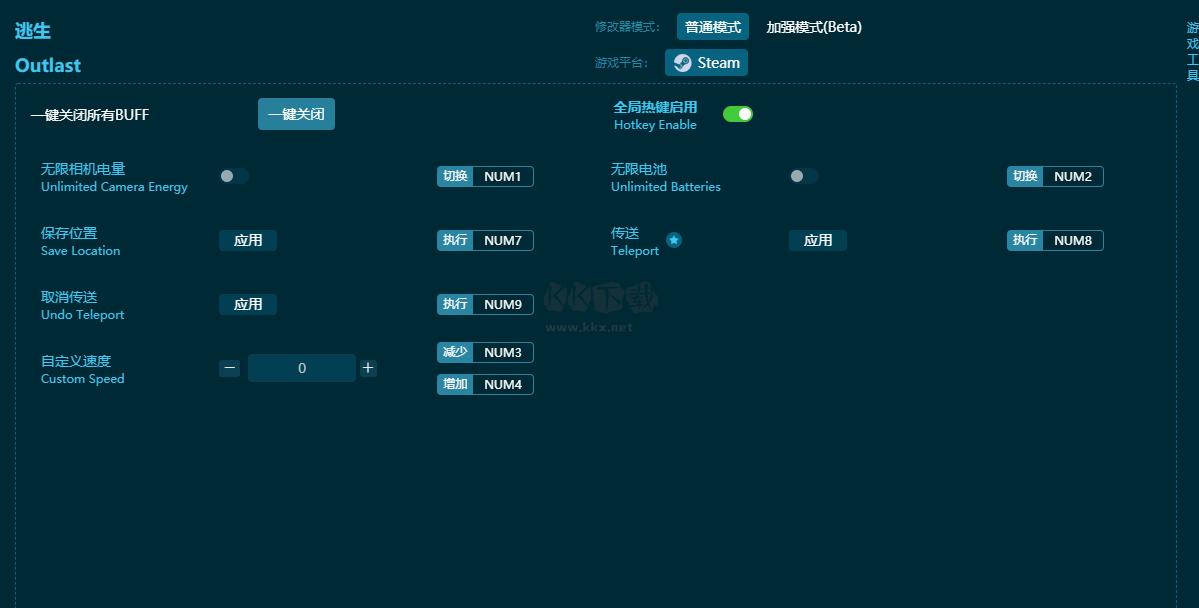Click the plus button for Custom Speed
The height and width of the screenshot is (608, 1199).
368,368
